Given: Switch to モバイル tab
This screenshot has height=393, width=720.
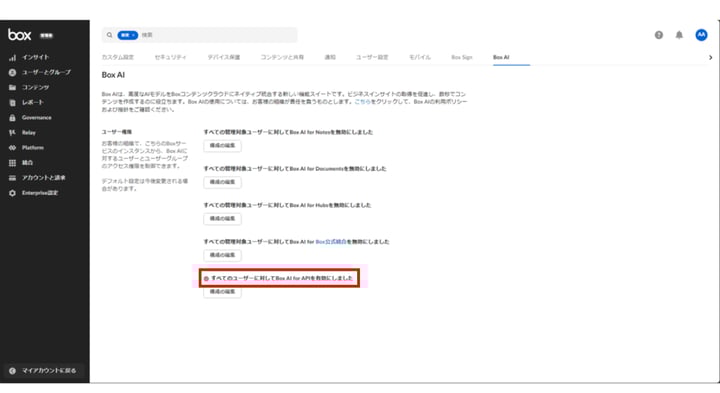Looking at the screenshot, I should click(x=420, y=57).
